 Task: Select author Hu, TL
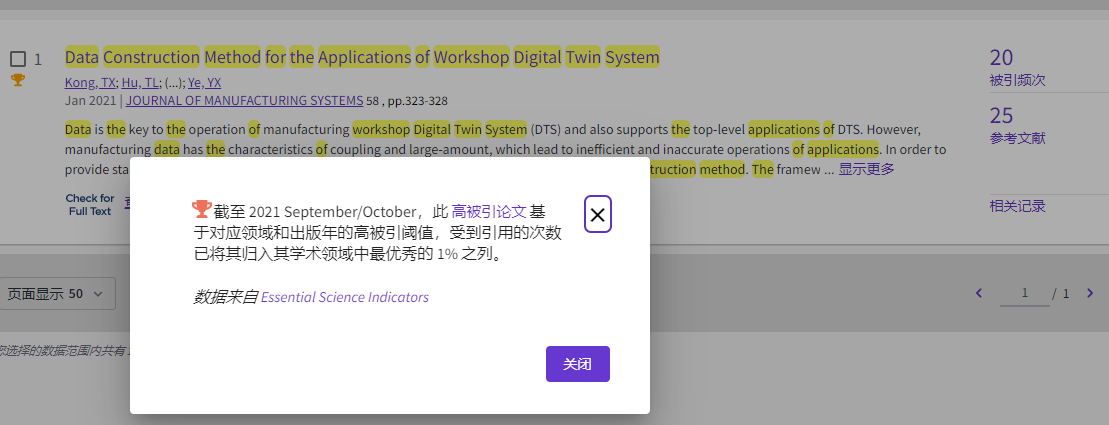(140, 83)
